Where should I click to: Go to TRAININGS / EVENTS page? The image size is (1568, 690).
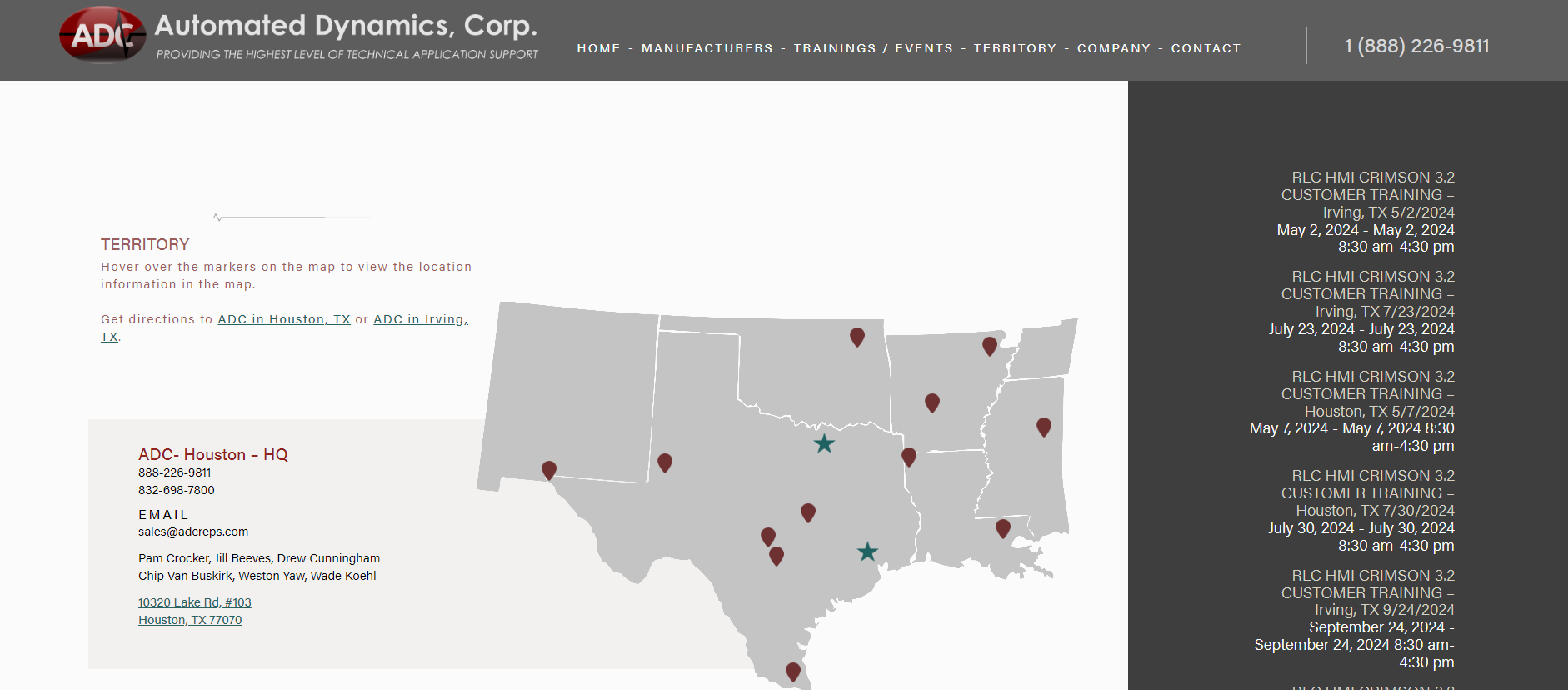pos(872,48)
